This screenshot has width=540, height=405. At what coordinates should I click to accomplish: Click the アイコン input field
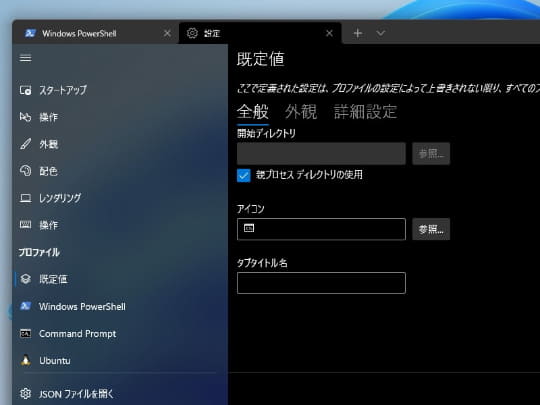321,229
